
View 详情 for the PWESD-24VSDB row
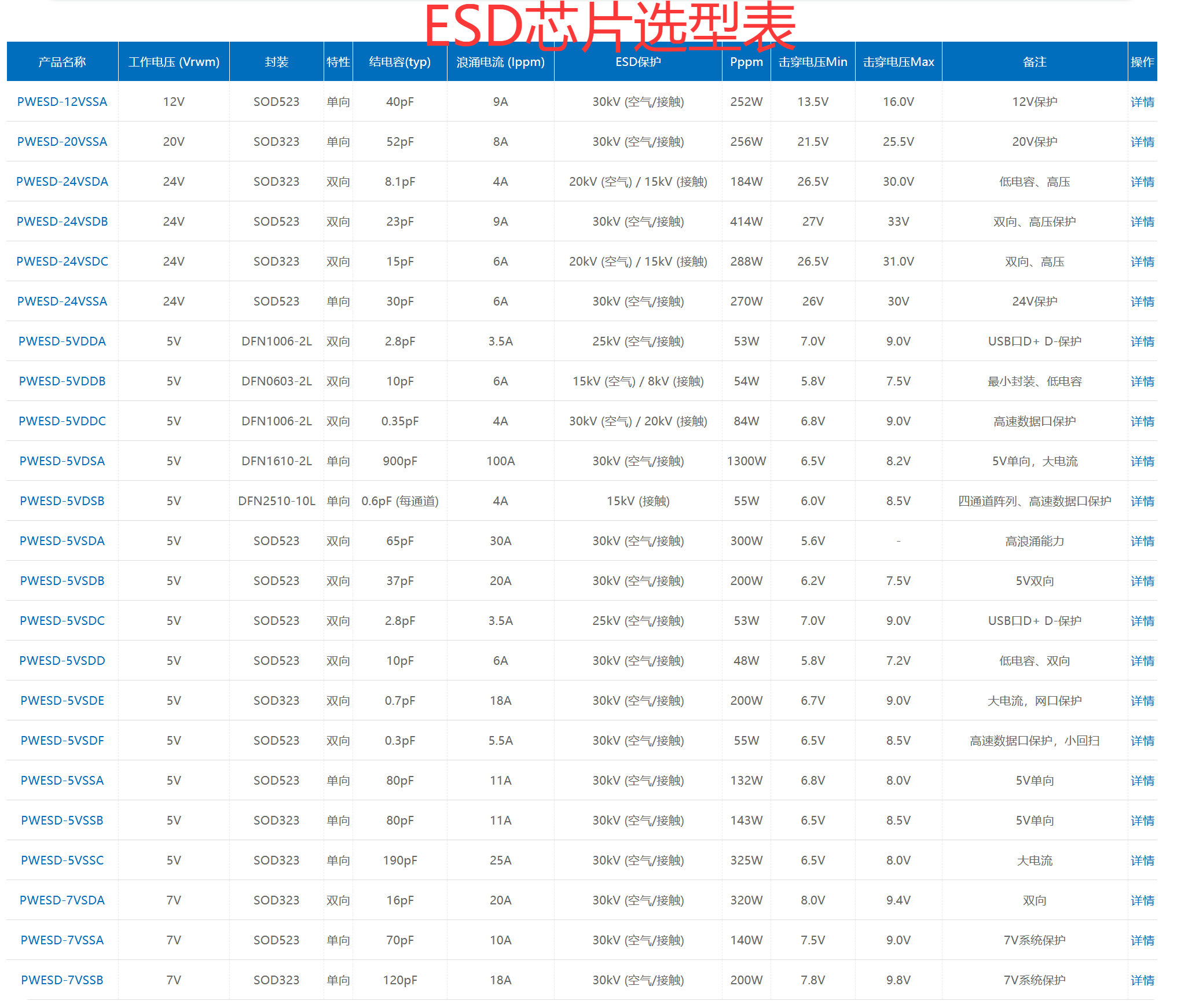(1142, 222)
